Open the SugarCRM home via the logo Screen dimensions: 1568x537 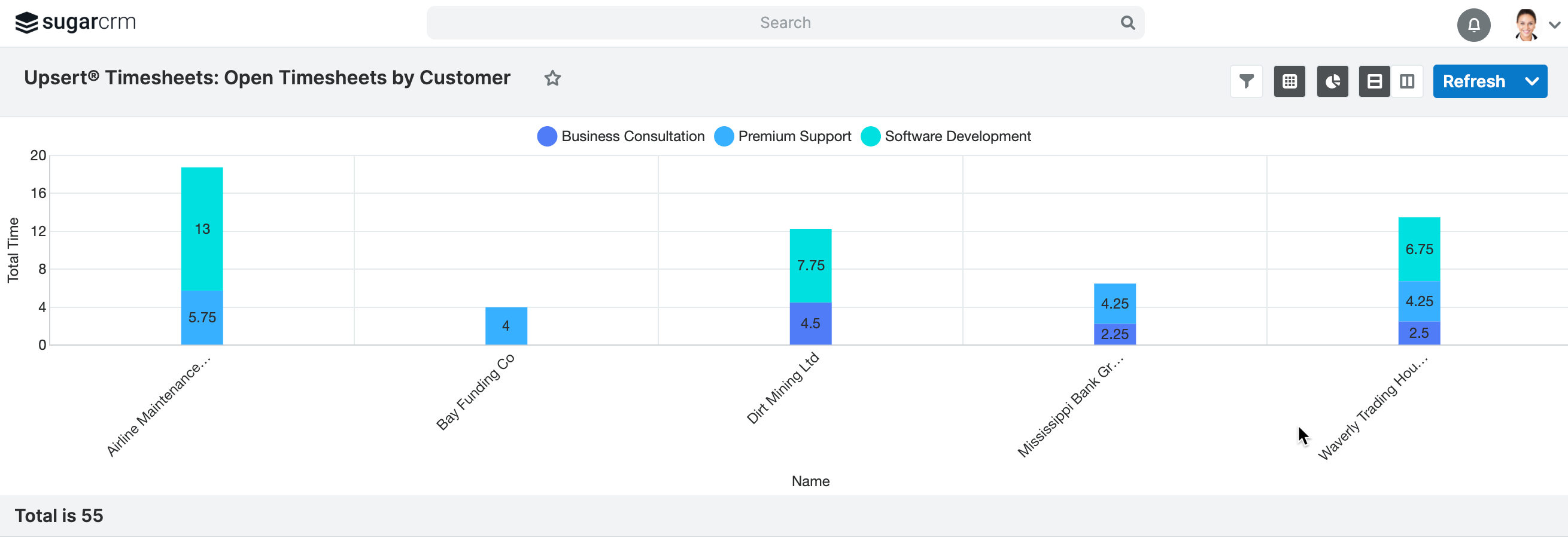click(x=75, y=23)
